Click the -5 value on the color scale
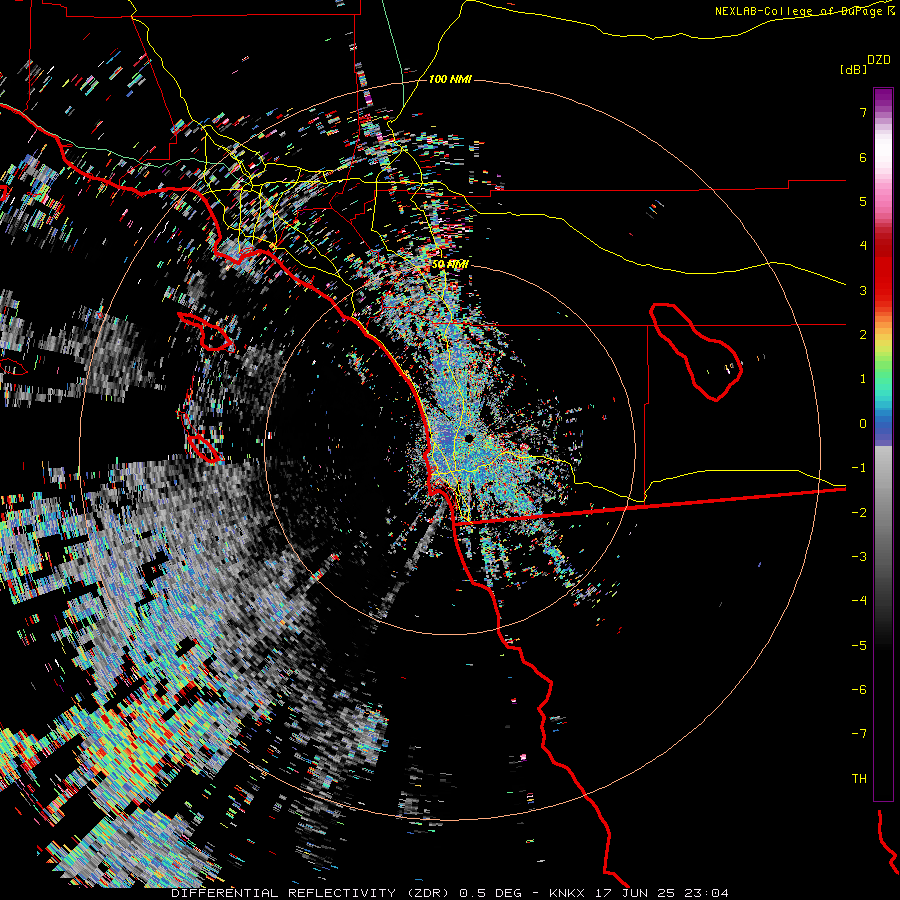Image resolution: width=900 pixels, height=900 pixels. [x=859, y=646]
